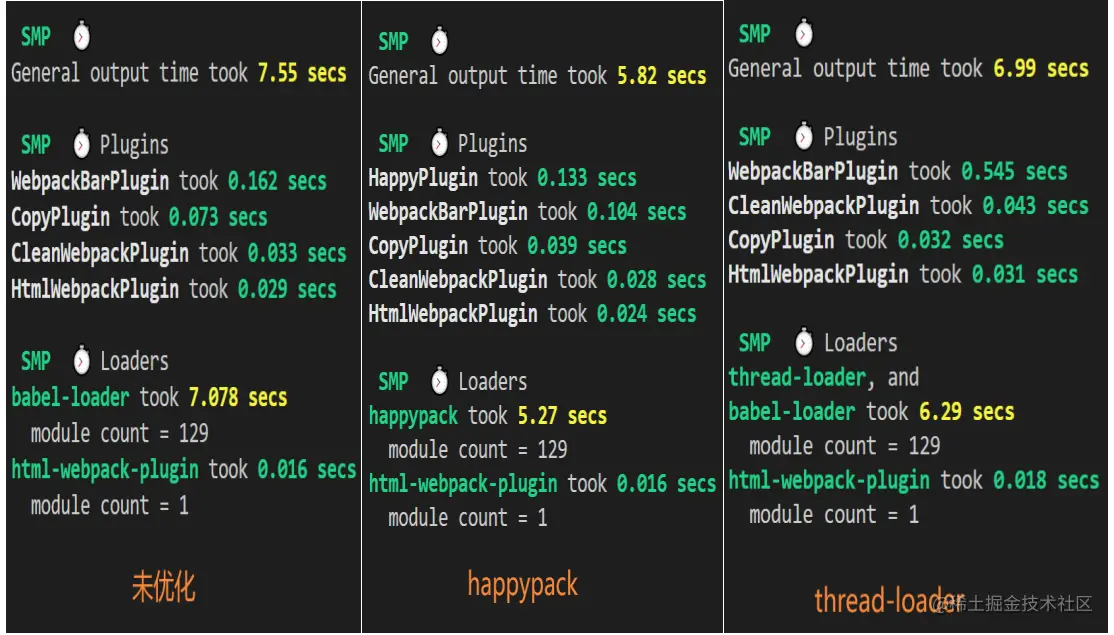The height and width of the screenshot is (635, 1114).
Task: Click the stopwatch icon beside Plugins in the 未优化 panel
Action: click(x=82, y=143)
